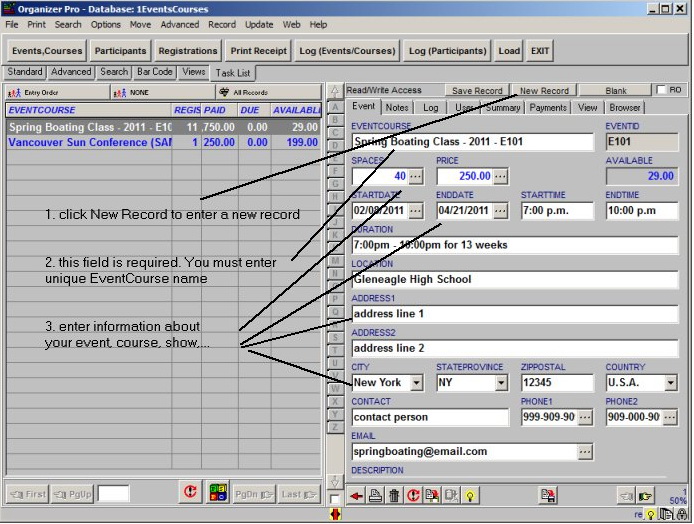The image size is (694, 524).
Task: Click the green next-record hand icon
Action: click(645, 495)
